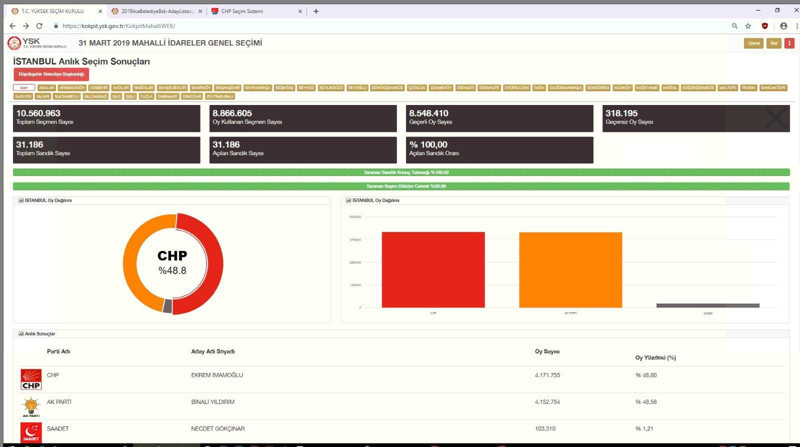Bookmark the page with the star icon
This screenshot has height=447, width=800.
point(748,26)
